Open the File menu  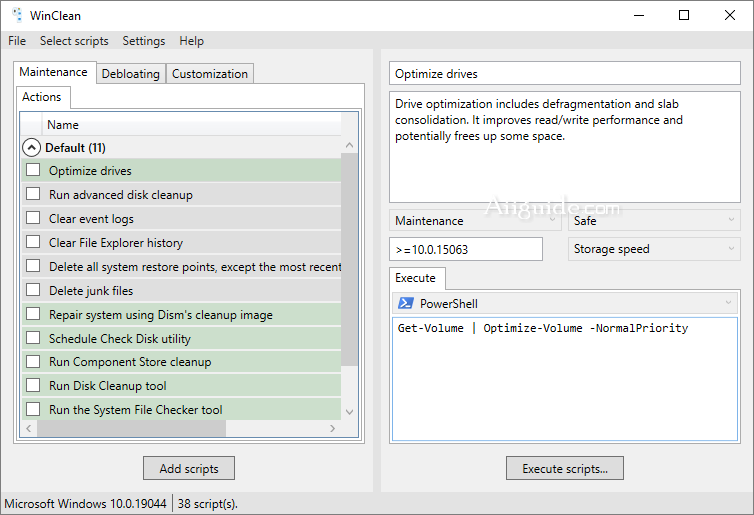17,41
